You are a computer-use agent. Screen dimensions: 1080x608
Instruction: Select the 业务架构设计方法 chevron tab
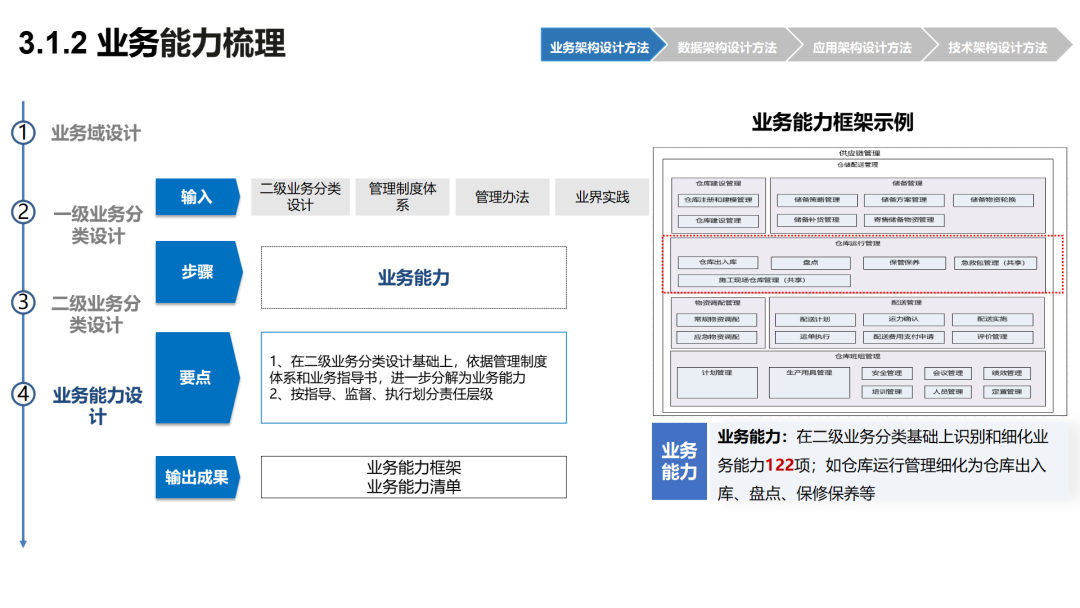pyautogui.click(x=599, y=45)
